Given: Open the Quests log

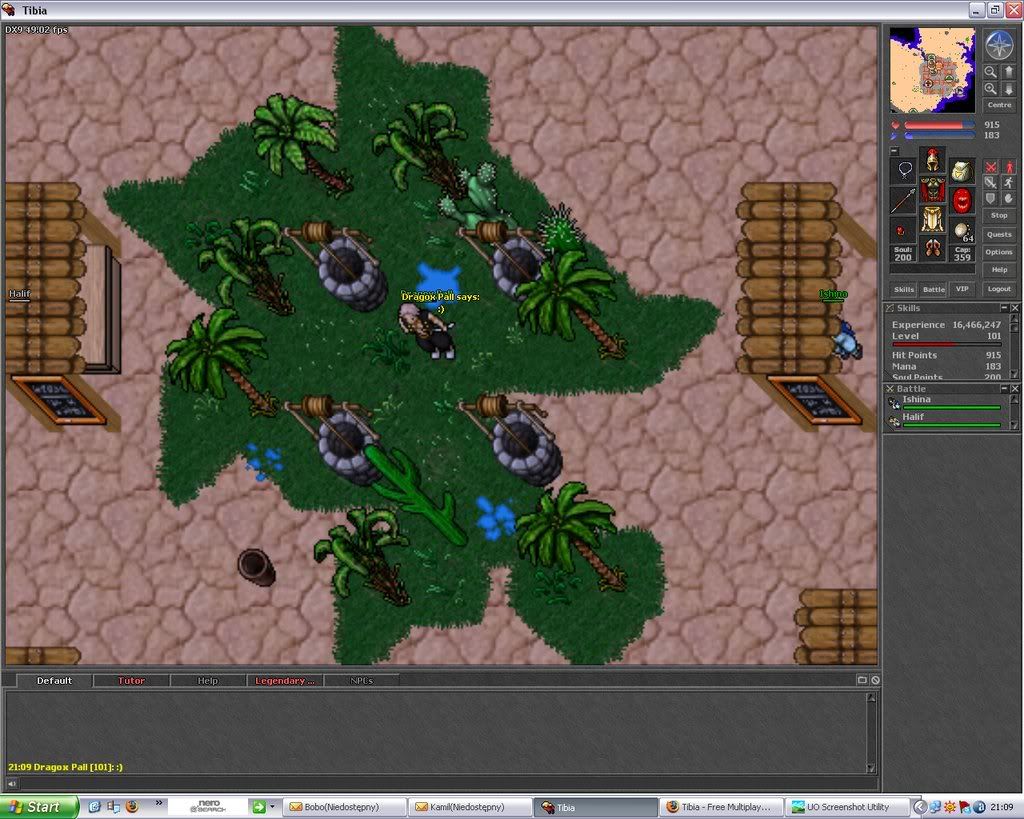Looking at the screenshot, I should (x=999, y=234).
